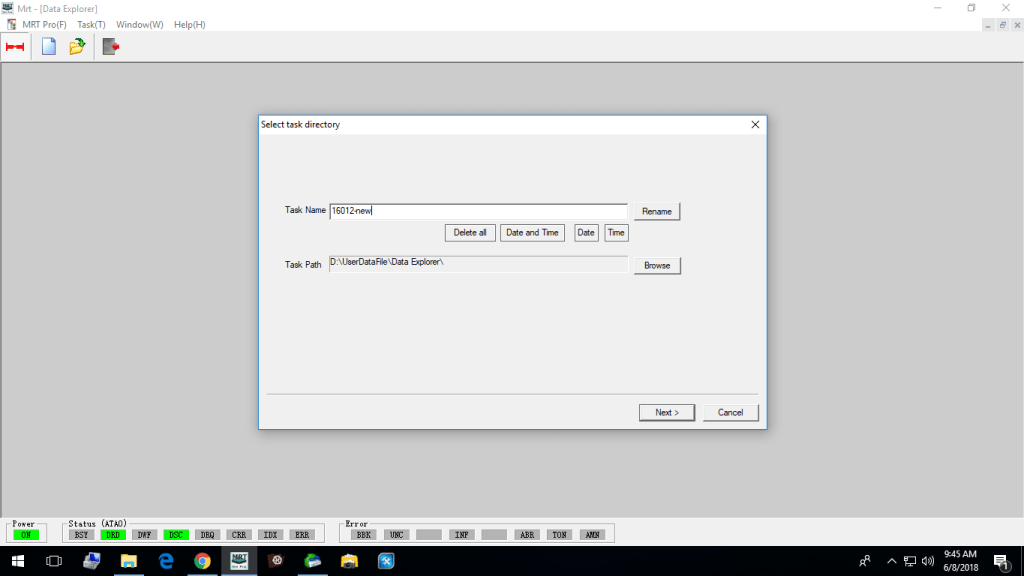
Task: Open Google Chrome from the taskbar
Action: click(203, 561)
